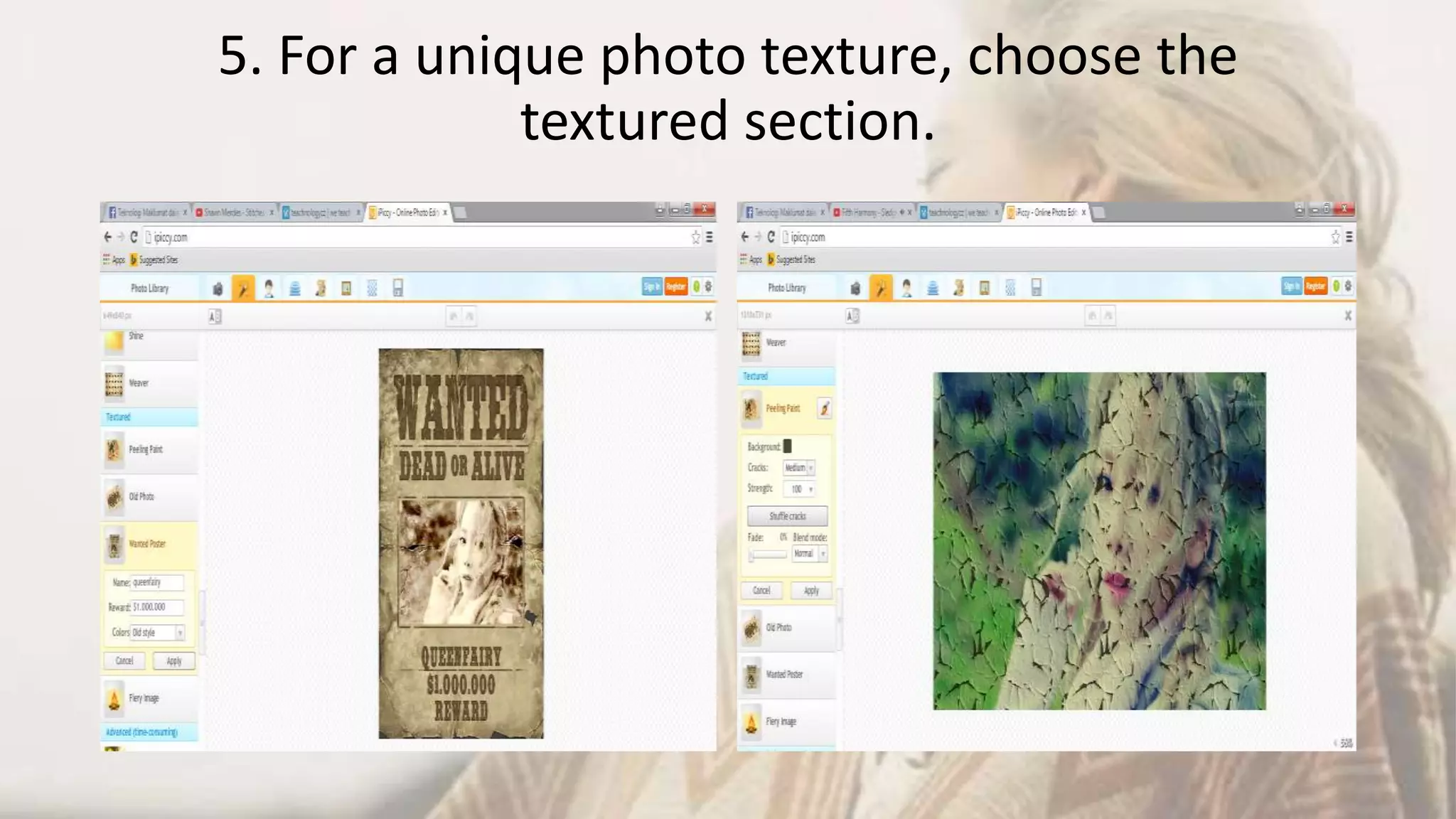Image resolution: width=1456 pixels, height=819 pixels.
Task: Click the portrait retouch icon in the Peeling Paint window
Action: 906,287
